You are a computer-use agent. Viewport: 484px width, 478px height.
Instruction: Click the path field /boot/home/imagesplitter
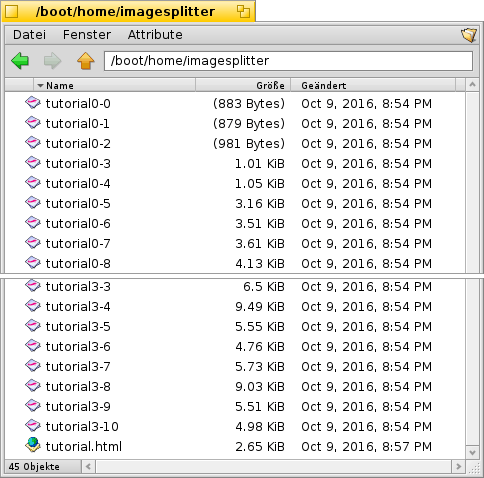[288, 61]
